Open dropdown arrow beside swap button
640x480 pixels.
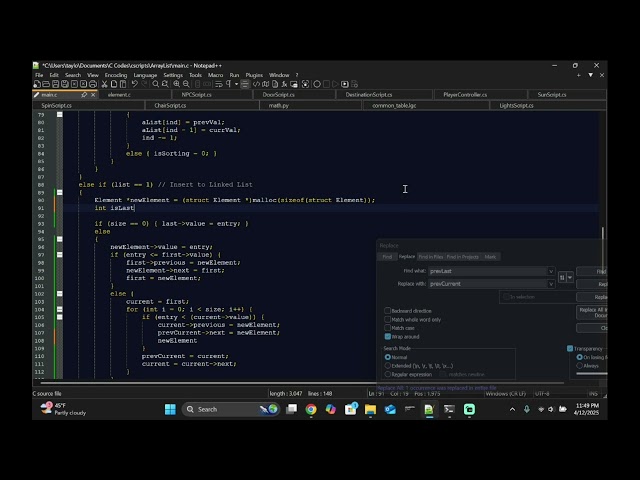[570, 278]
